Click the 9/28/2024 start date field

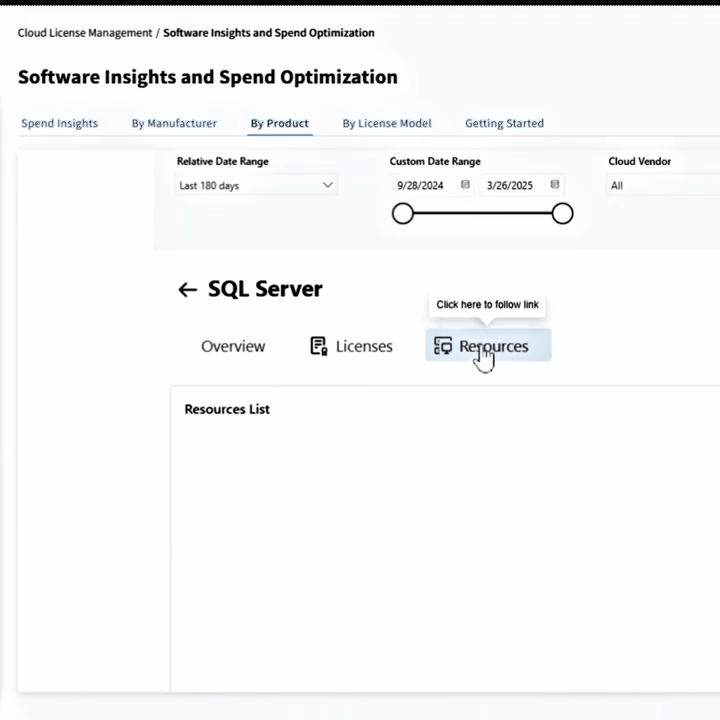point(420,185)
